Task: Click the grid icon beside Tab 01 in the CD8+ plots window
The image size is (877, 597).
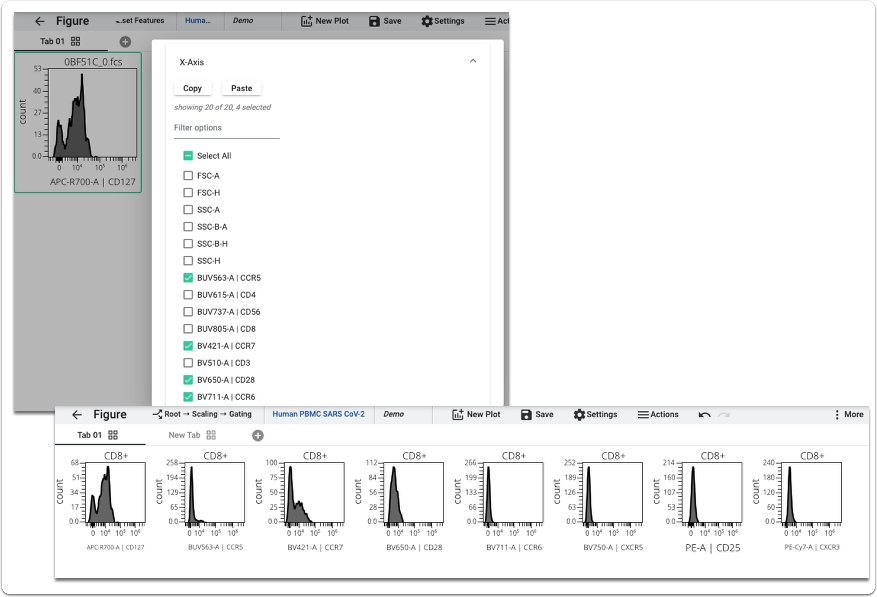Action: (113, 435)
